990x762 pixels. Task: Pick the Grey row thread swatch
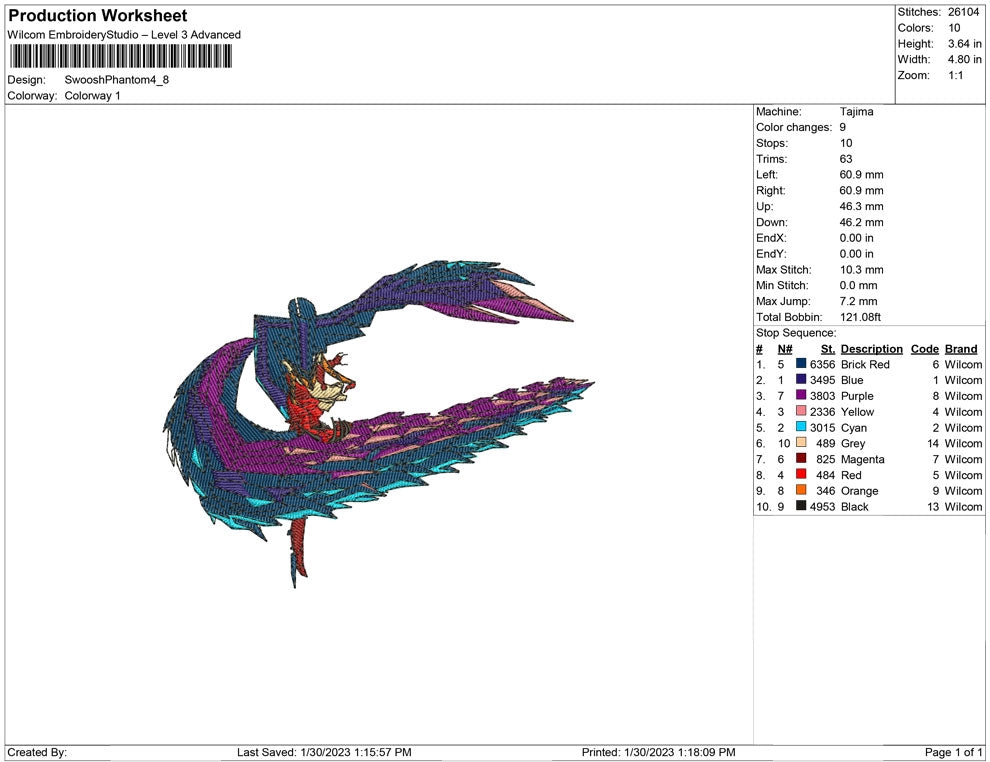pyautogui.click(x=801, y=443)
